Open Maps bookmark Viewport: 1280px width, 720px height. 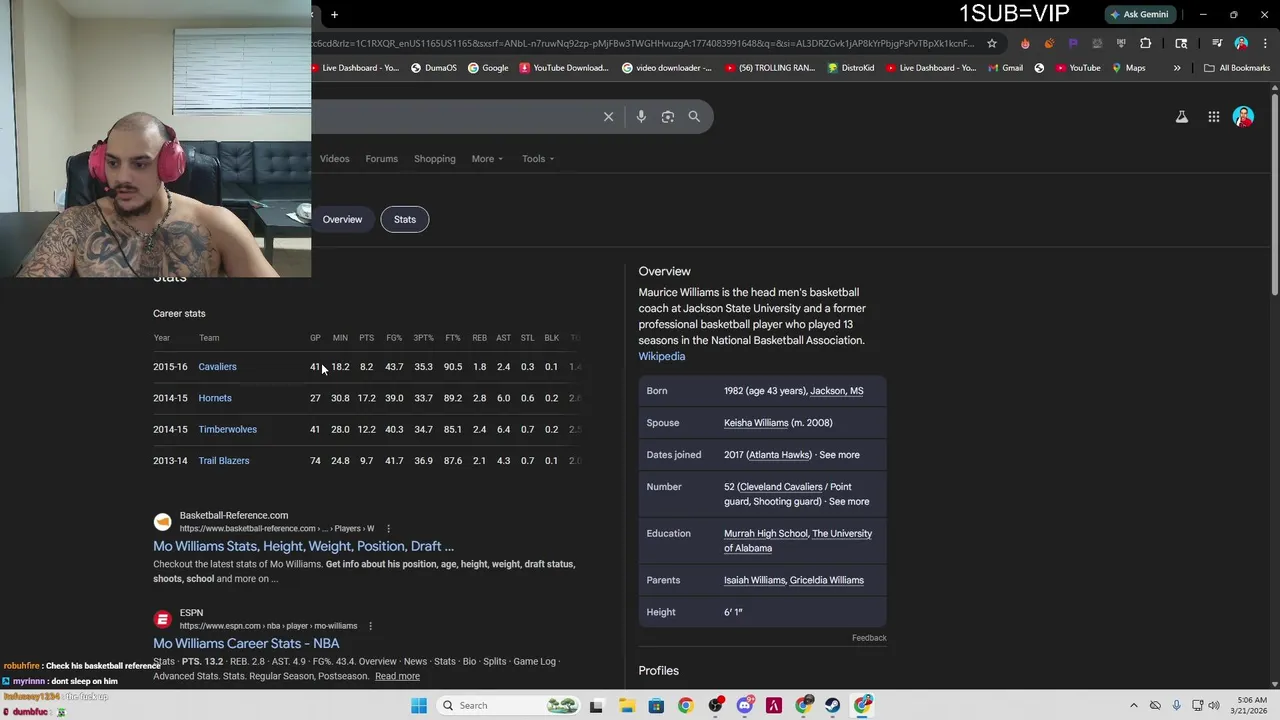click(x=1129, y=68)
